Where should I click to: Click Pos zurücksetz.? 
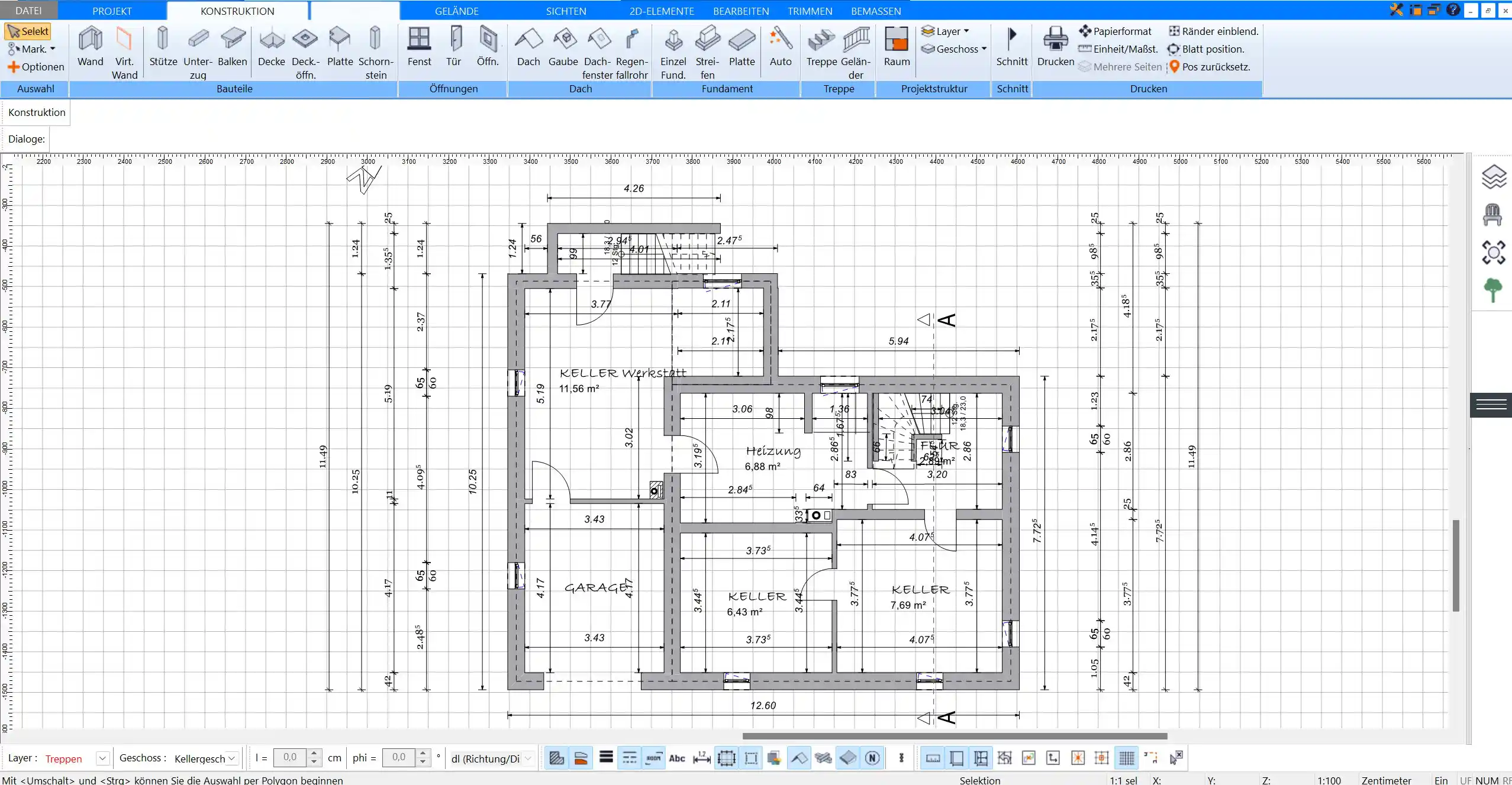[1209, 67]
